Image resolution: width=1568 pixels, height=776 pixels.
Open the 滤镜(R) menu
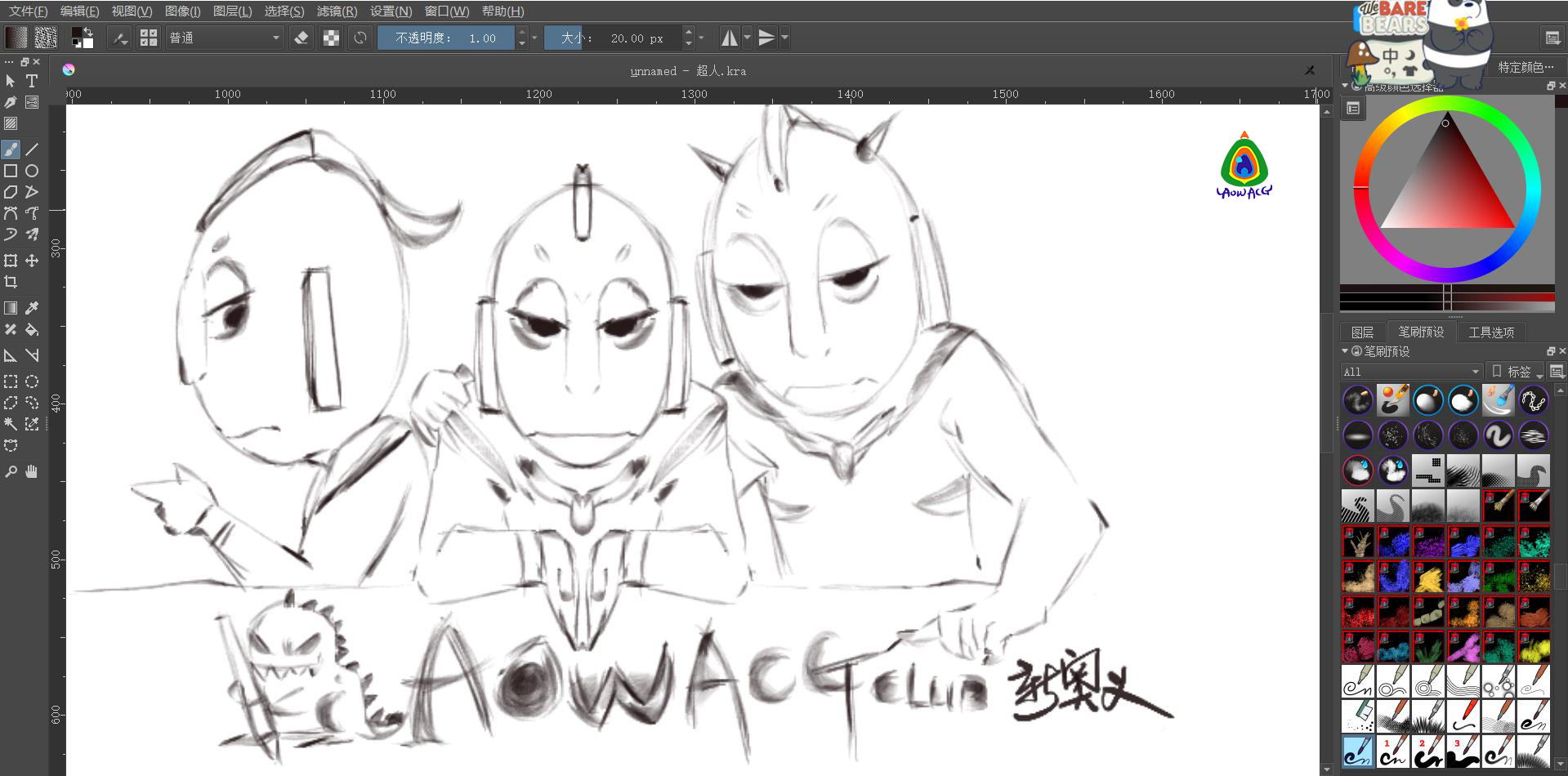click(x=337, y=11)
